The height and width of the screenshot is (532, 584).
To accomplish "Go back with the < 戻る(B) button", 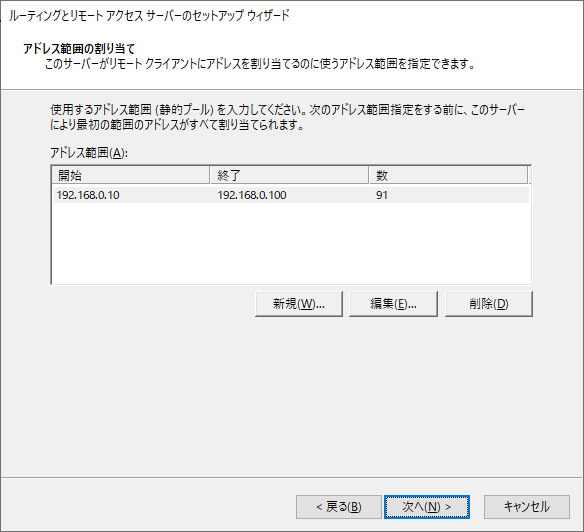I will (x=339, y=507).
